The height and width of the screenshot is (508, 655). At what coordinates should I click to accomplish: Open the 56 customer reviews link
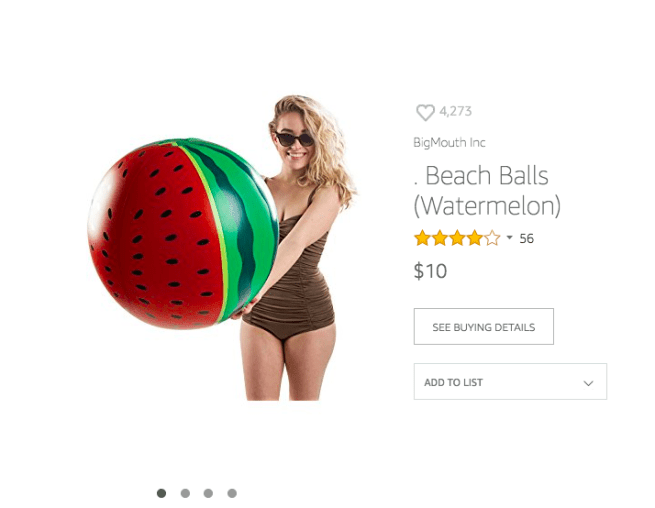click(526, 239)
